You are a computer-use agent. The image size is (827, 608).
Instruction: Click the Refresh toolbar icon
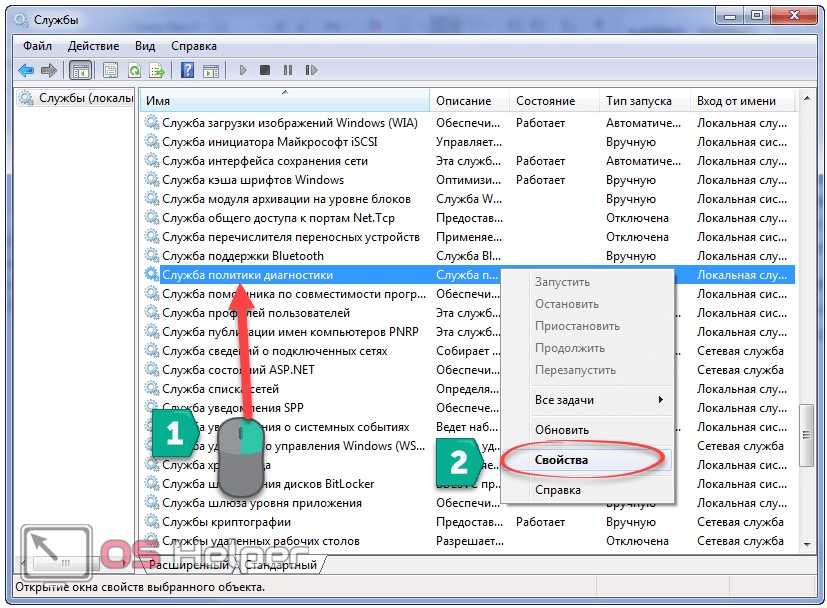134,70
